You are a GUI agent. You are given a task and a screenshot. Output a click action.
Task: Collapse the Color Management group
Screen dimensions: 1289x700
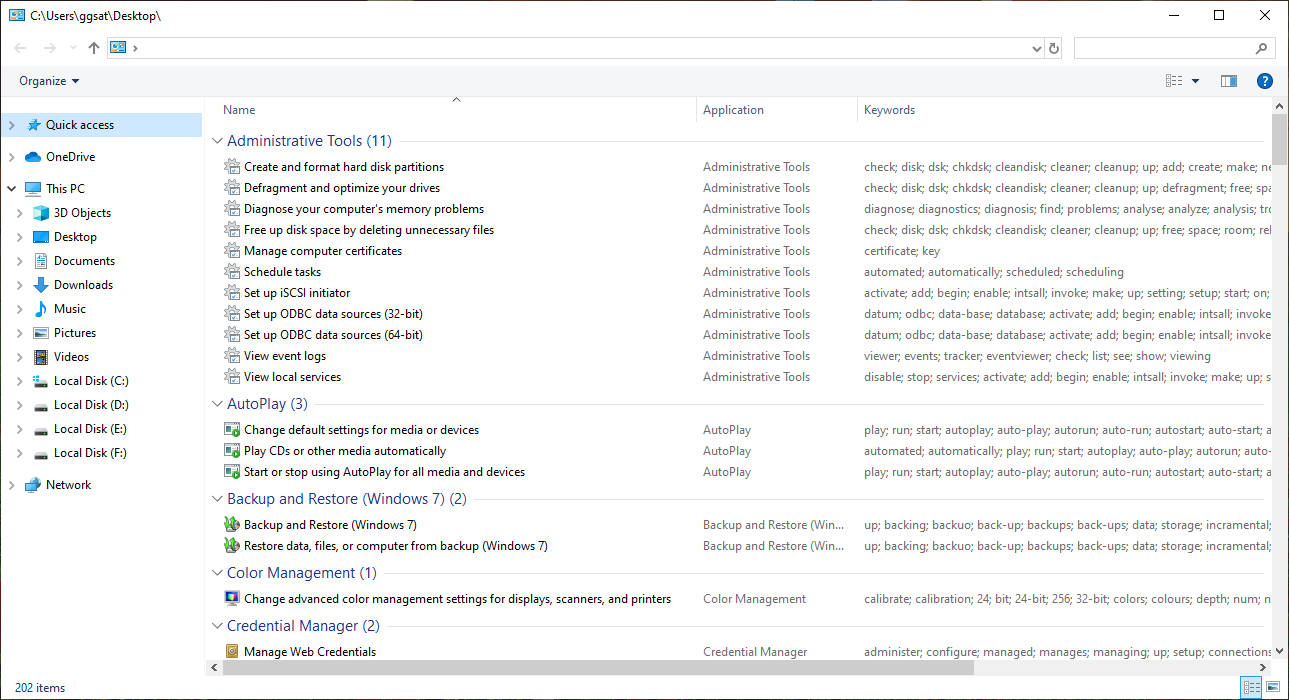(218, 573)
